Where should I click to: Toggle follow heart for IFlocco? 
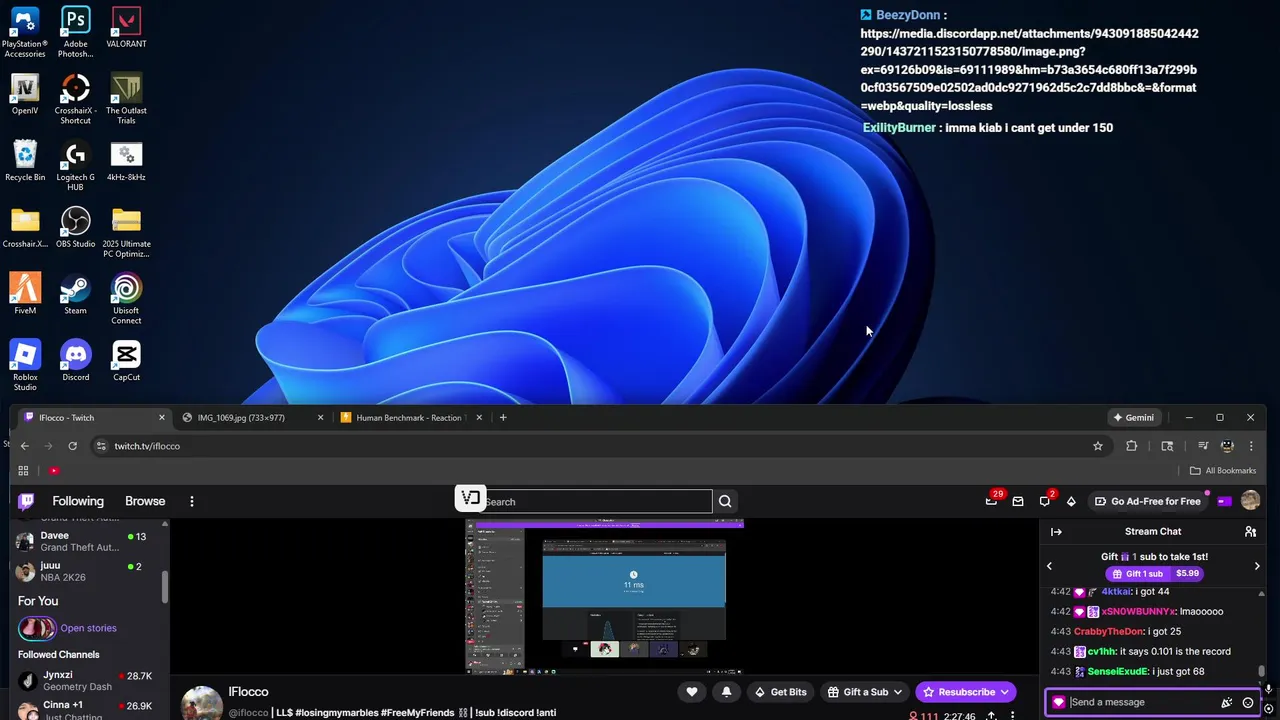[x=691, y=692]
